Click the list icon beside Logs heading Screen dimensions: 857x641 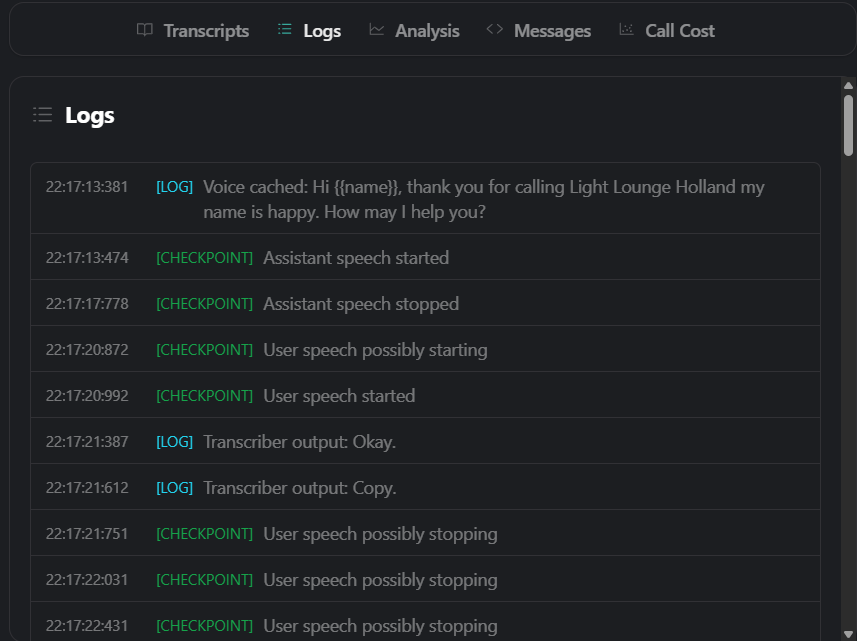[x=43, y=115]
